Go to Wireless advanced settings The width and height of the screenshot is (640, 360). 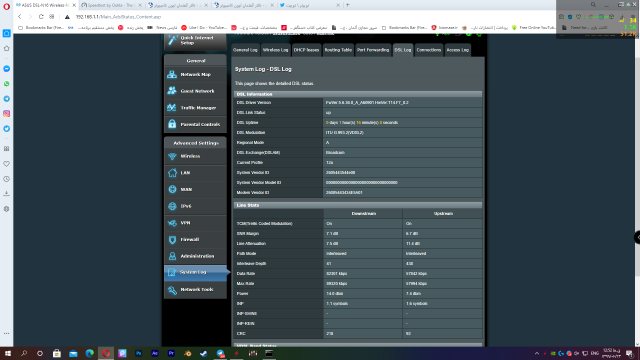195,156
